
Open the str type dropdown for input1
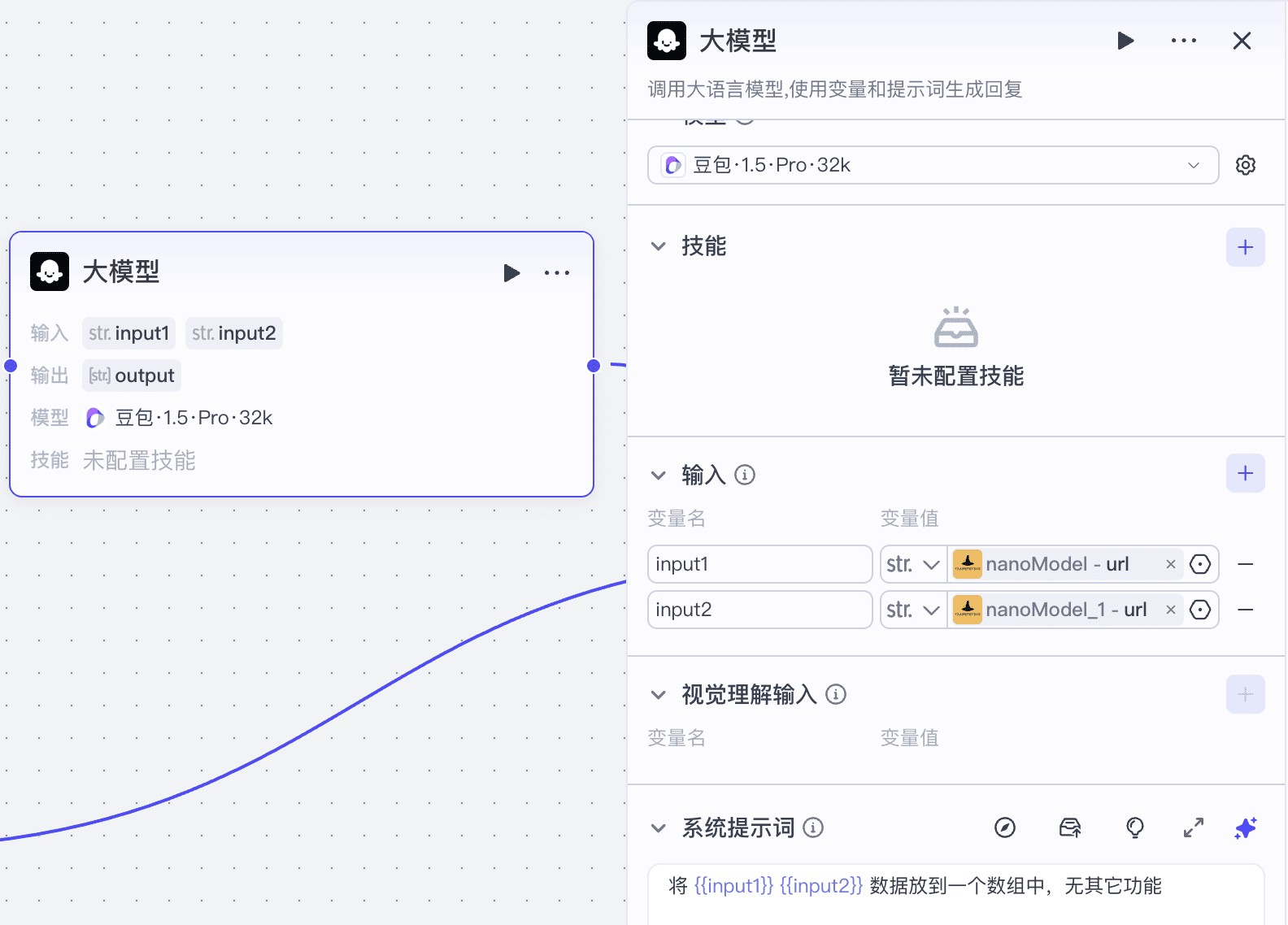(x=912, y=564)
